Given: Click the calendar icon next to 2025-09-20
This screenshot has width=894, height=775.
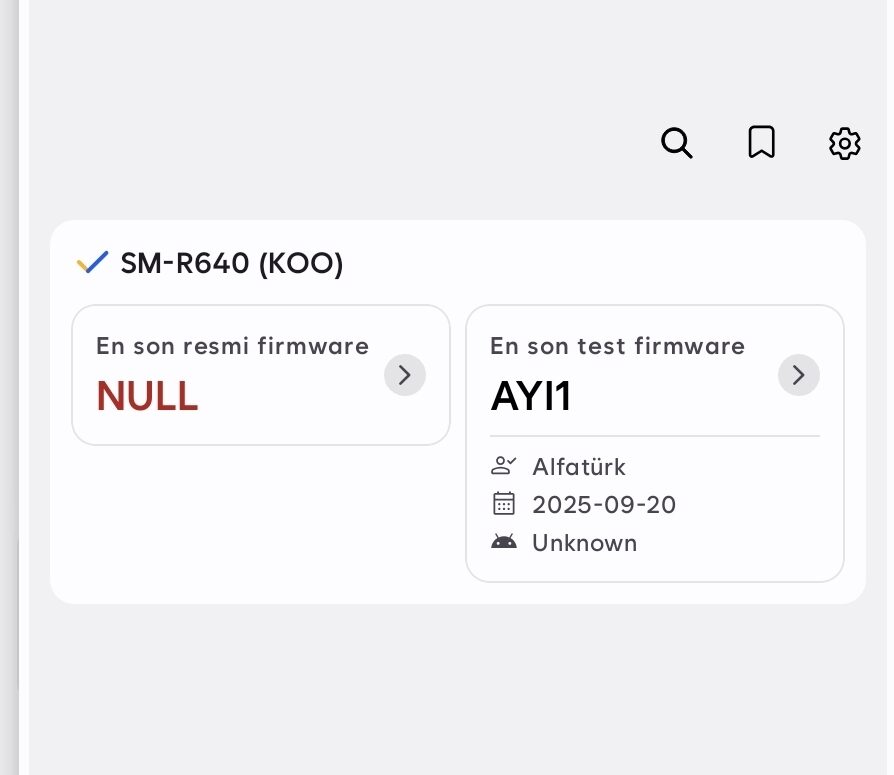Looking at the screenshot, I should tap(503, 504).
